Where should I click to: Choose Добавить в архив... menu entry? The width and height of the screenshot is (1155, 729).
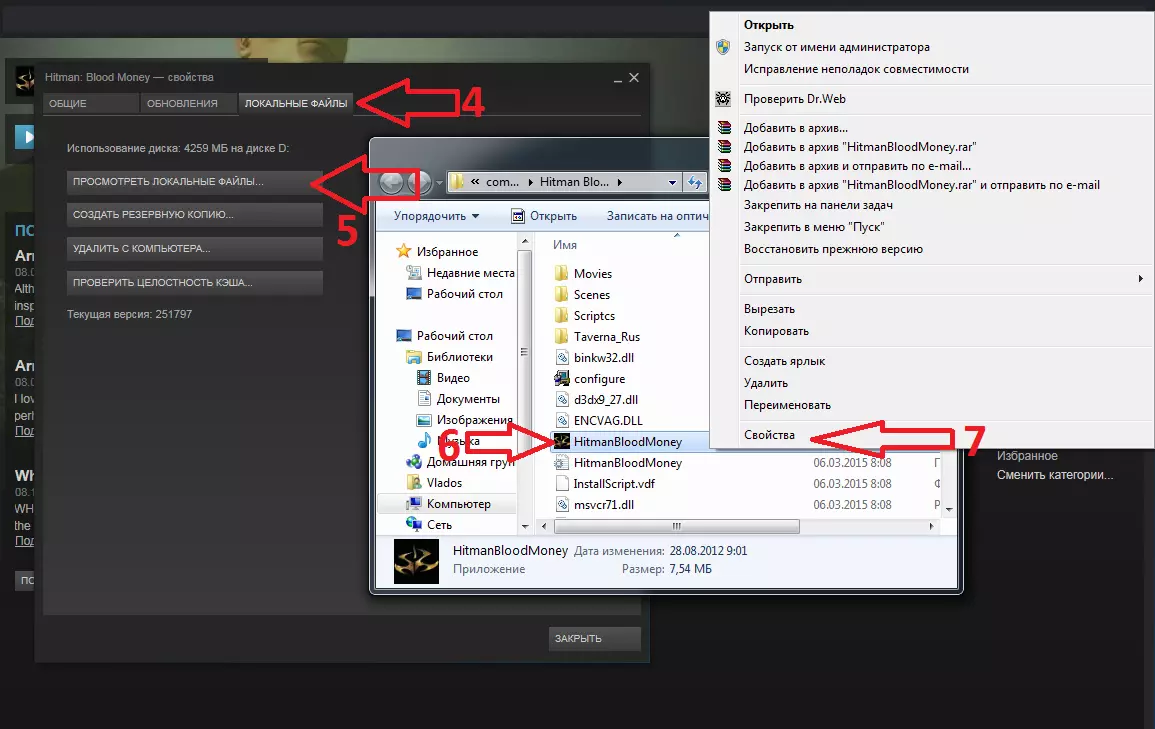(x=796, y=128)
